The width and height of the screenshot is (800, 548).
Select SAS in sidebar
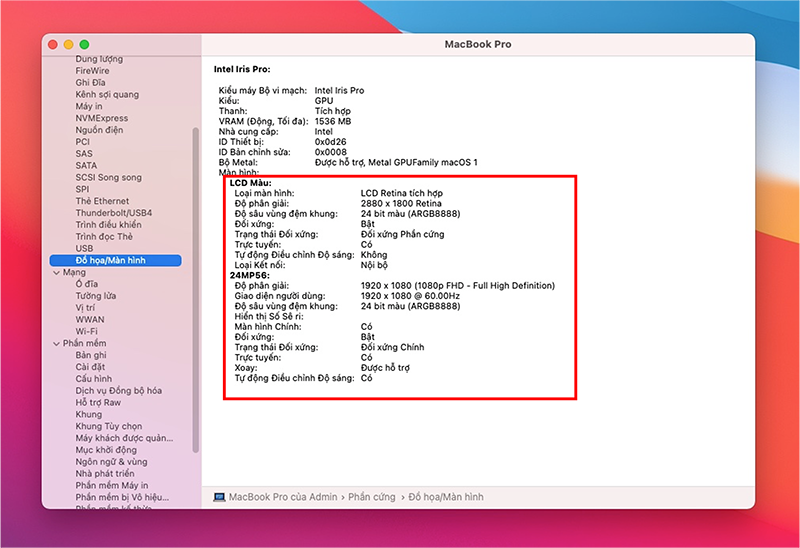84,154
